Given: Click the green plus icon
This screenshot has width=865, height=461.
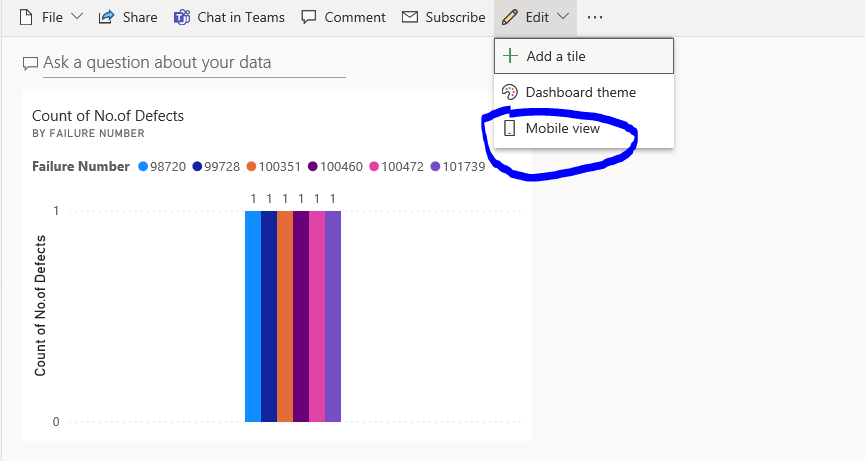Looking at the screenshot, I should pyautogui.click(x=510, y=56).
